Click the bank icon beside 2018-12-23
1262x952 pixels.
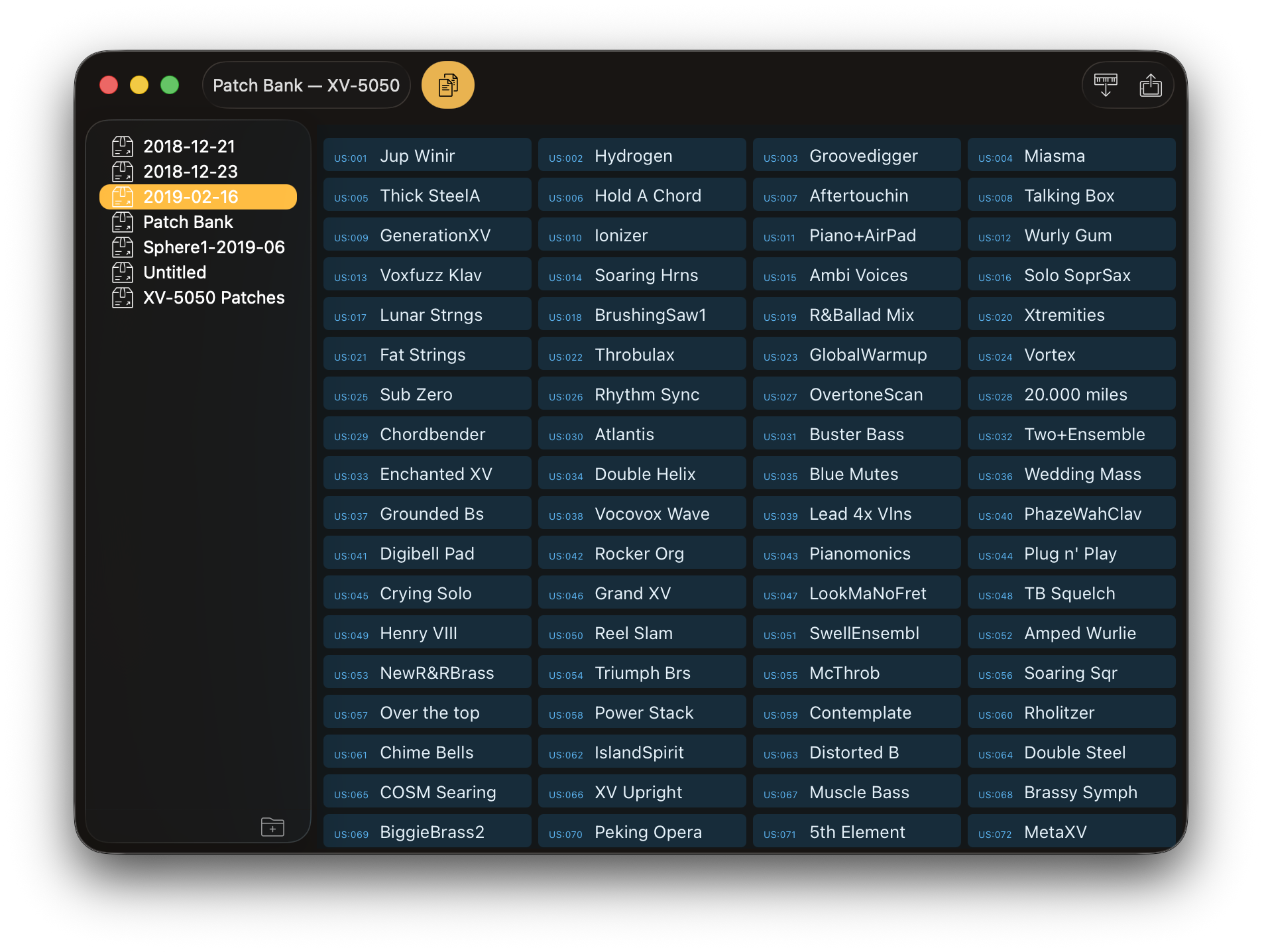coord(123,172)
